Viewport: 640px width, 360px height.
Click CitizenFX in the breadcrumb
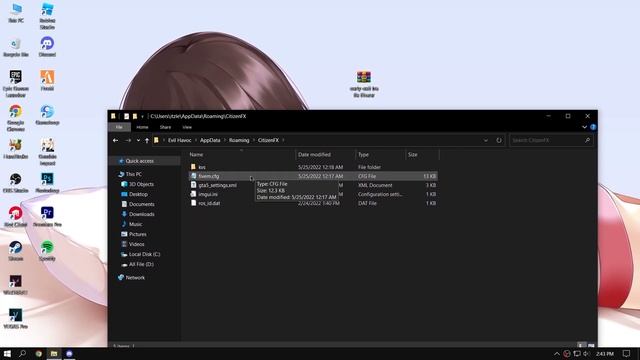268,140
